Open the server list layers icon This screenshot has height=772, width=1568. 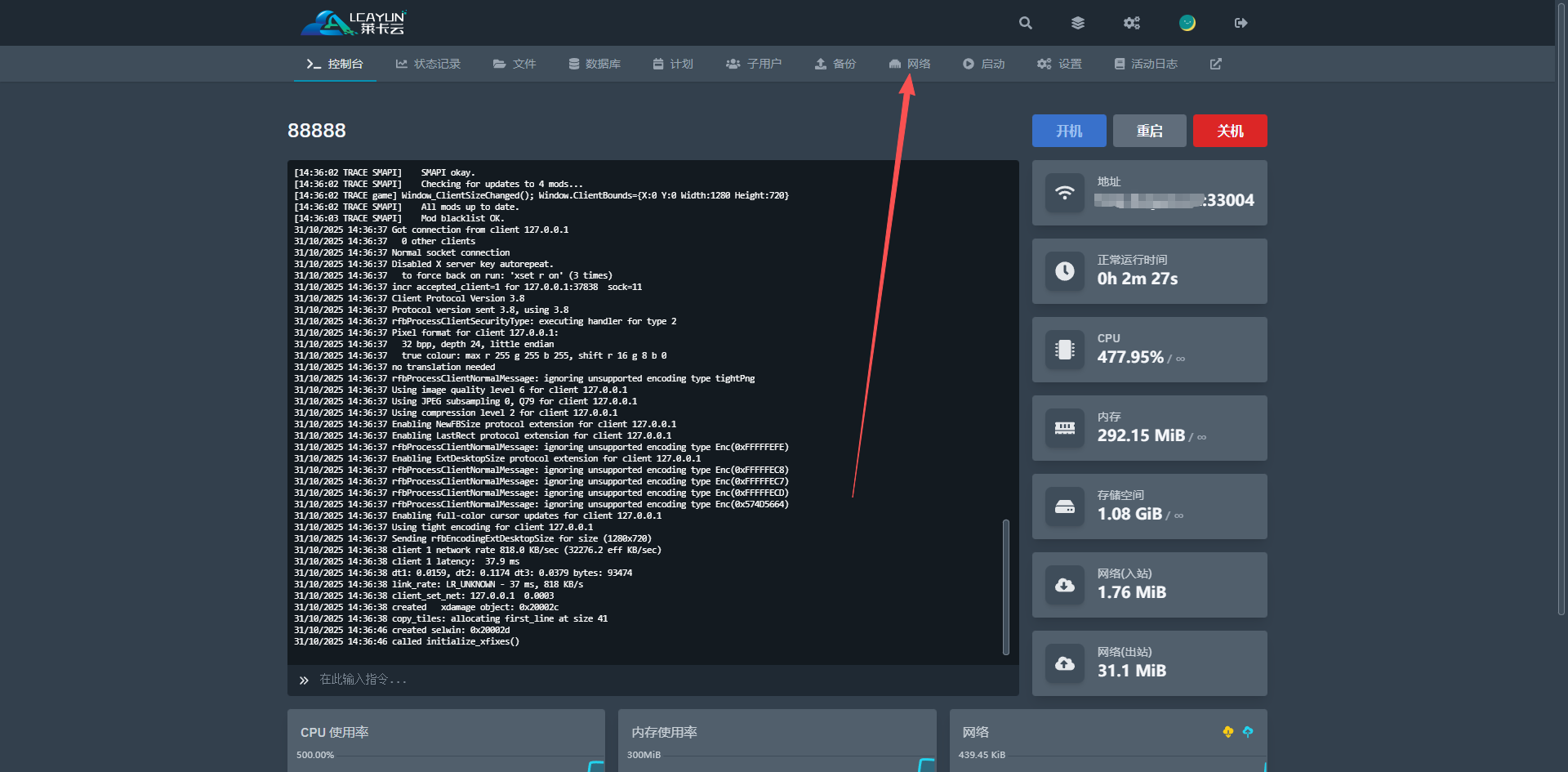[x=1078, y=23]
